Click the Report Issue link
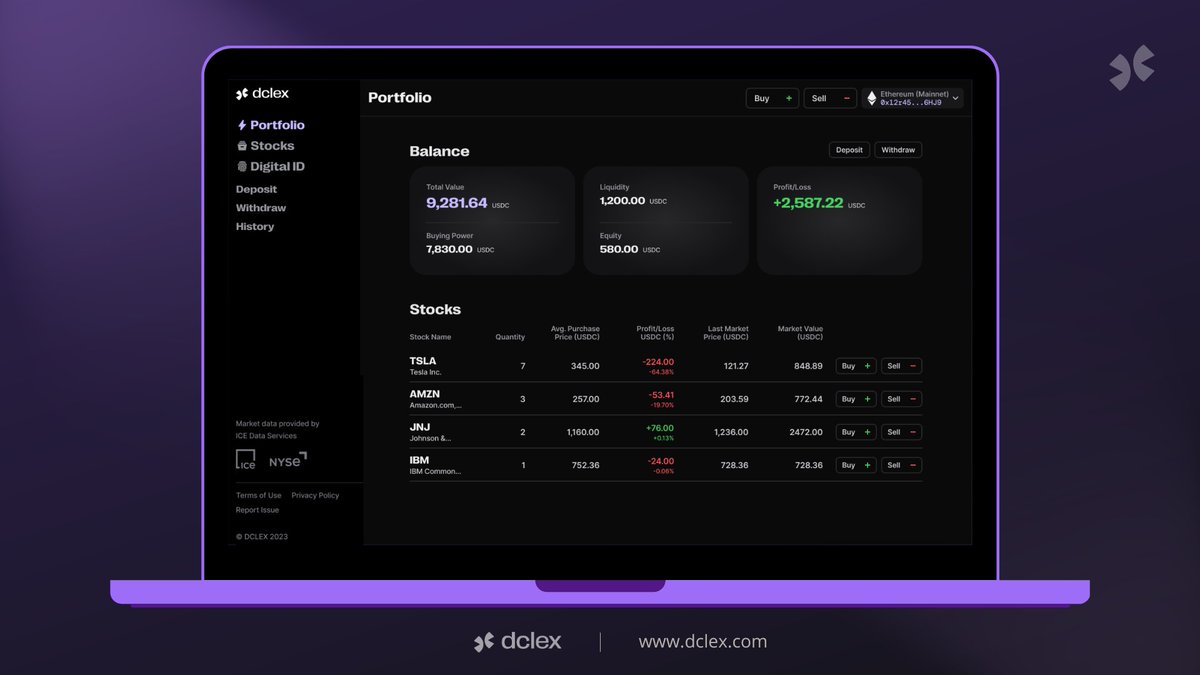The width and height of the screenshot is (1200, 675). coord(257,510)
